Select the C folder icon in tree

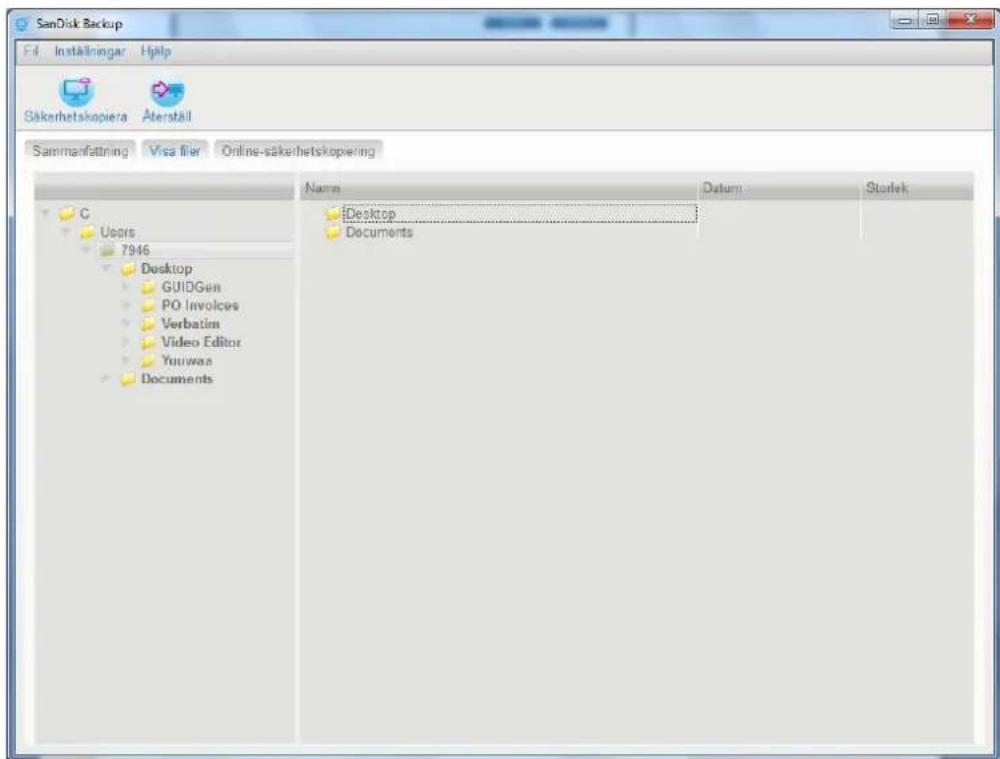pos(66,213)
